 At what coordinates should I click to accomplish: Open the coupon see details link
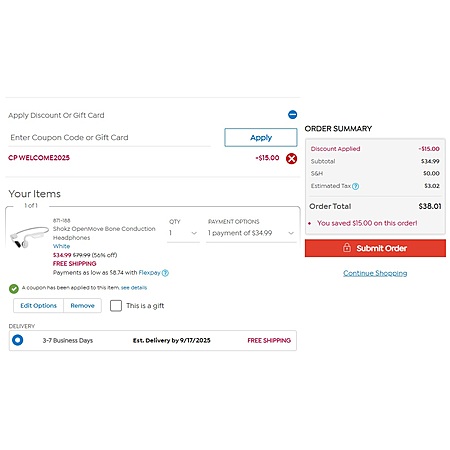point(134,288)
